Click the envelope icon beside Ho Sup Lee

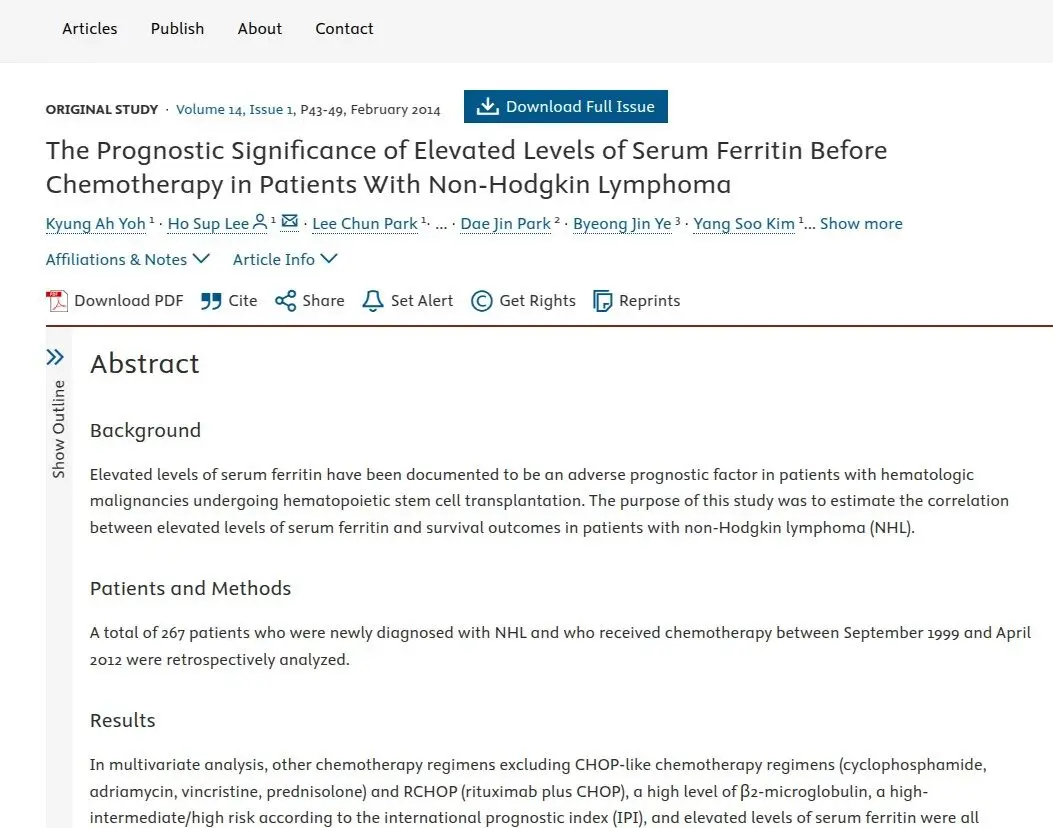point(289,221)
